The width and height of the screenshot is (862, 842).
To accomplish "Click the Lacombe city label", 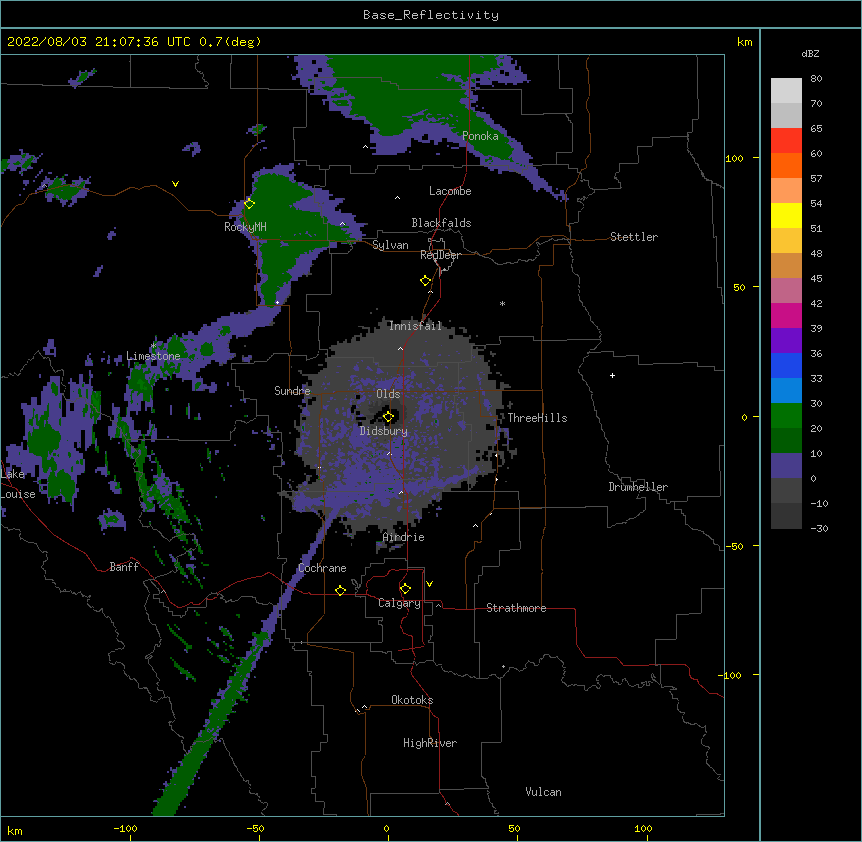I will 450,191.
